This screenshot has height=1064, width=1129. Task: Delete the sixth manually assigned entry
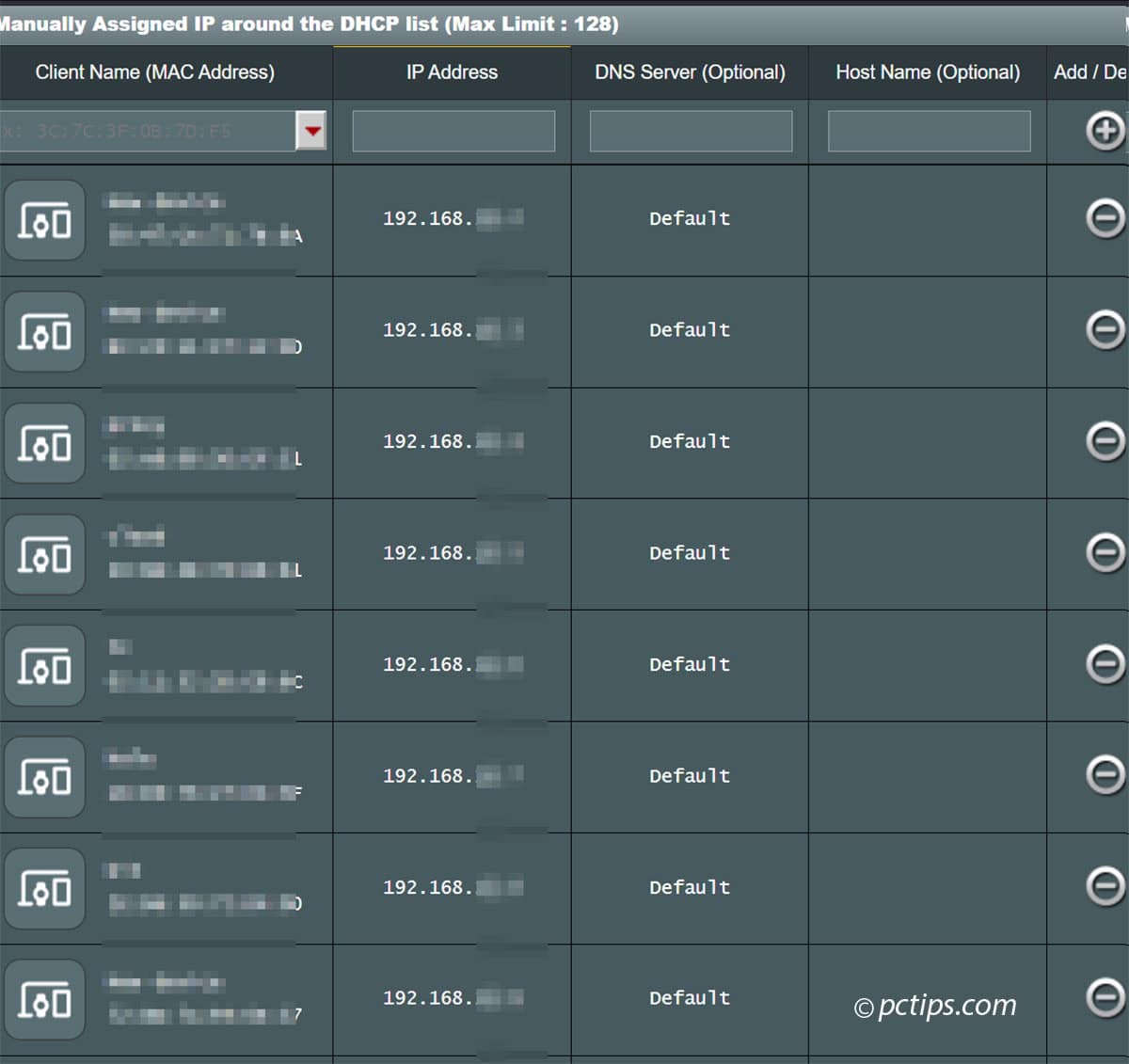click(1105, 775)
